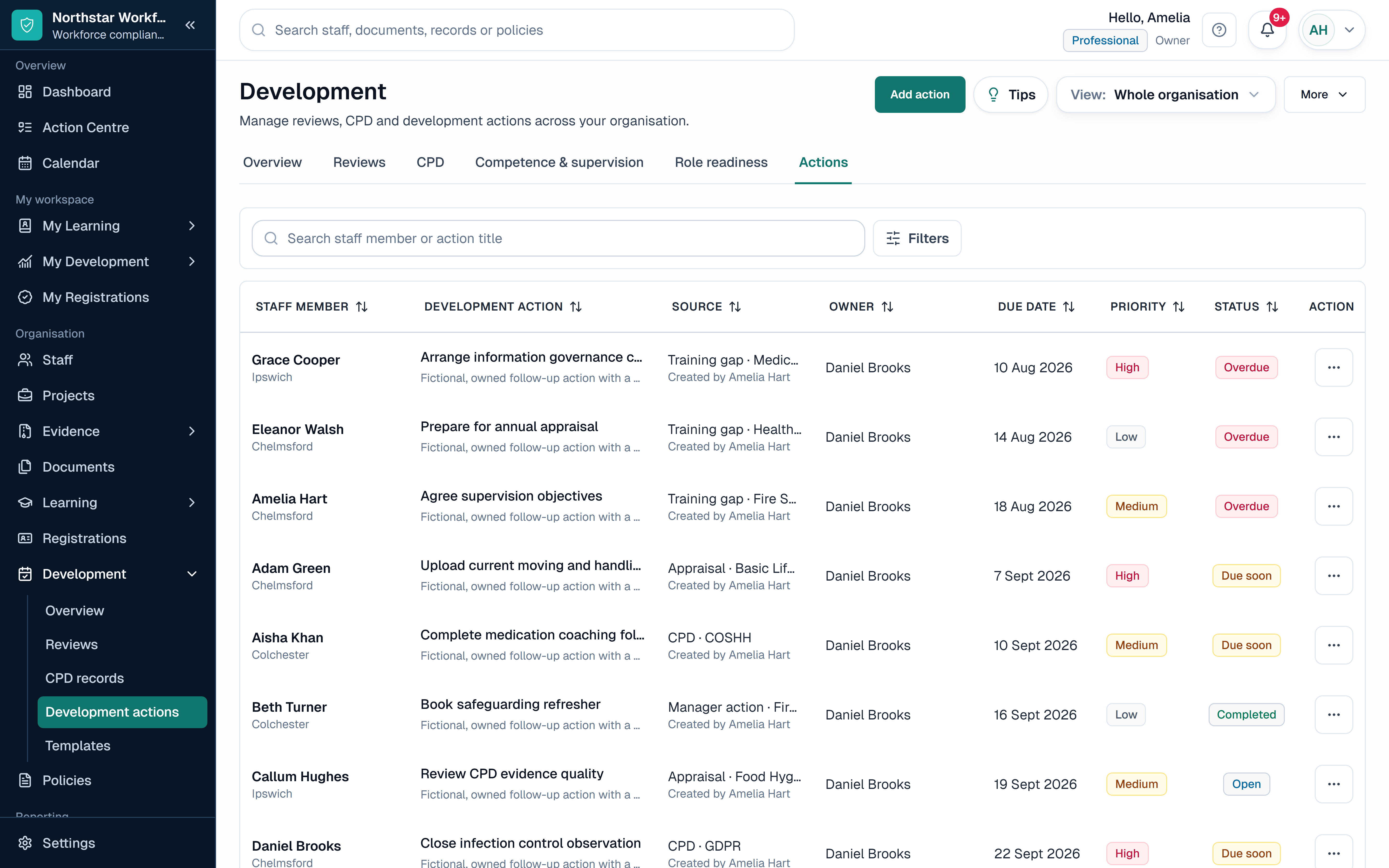This screenshot has height=868, width=1389.
Task: Open Projects in sidebar
Action: coord(108,395)
